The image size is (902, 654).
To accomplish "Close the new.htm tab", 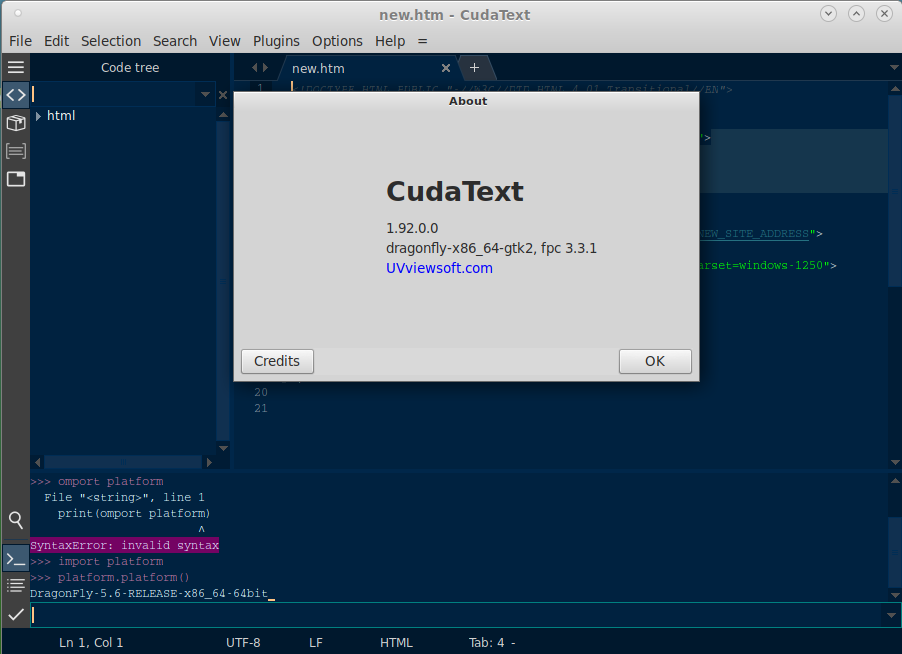I will coord(446,68).
